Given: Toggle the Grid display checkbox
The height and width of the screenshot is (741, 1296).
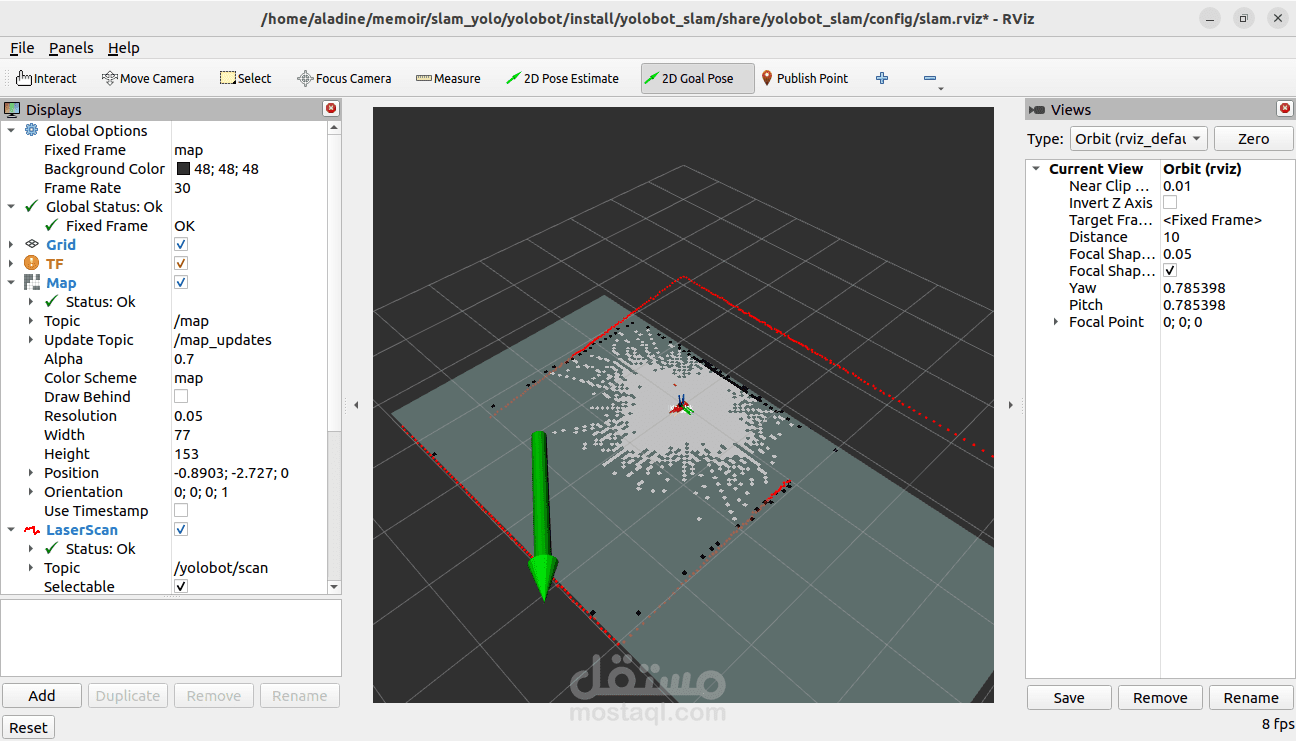Looking at the screenshot, I should 181,244.
